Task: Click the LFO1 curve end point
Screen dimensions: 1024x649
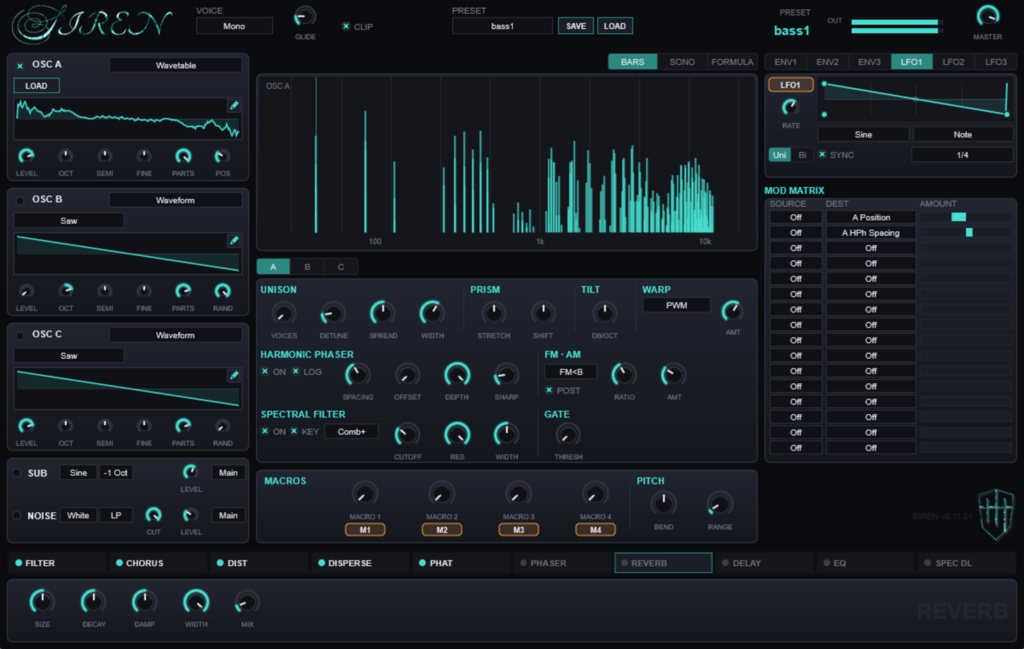Action: (x=1006, y=114)
